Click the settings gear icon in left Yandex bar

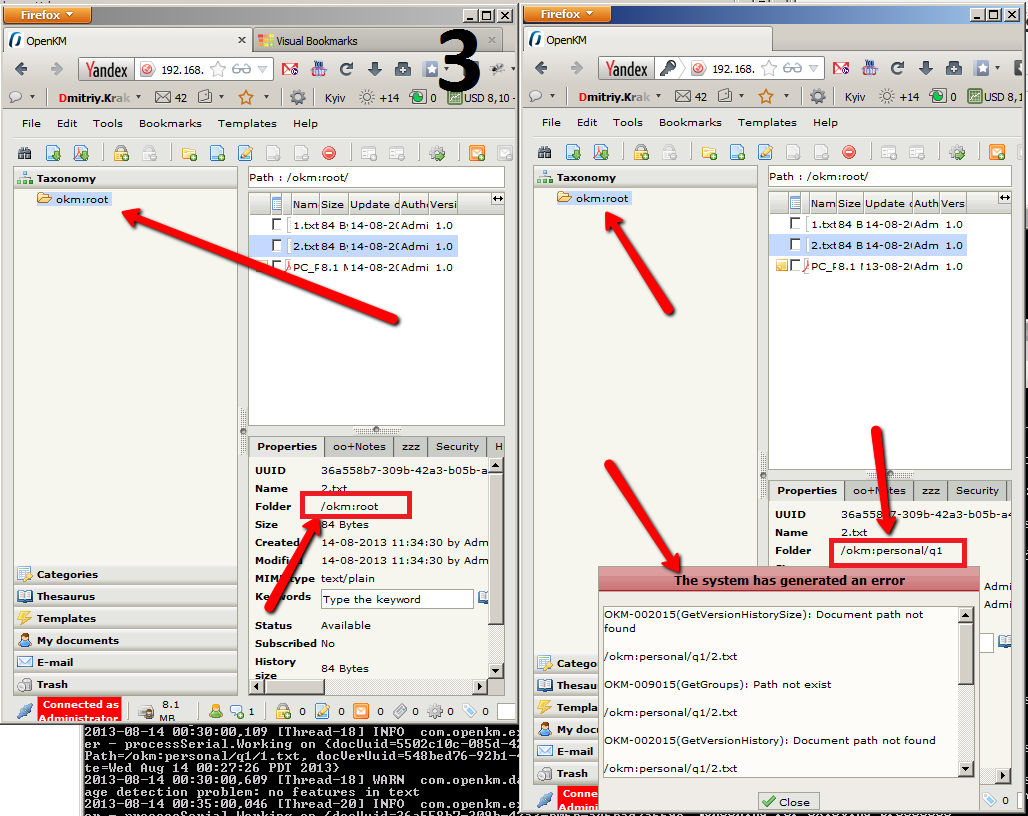[298, 97]
